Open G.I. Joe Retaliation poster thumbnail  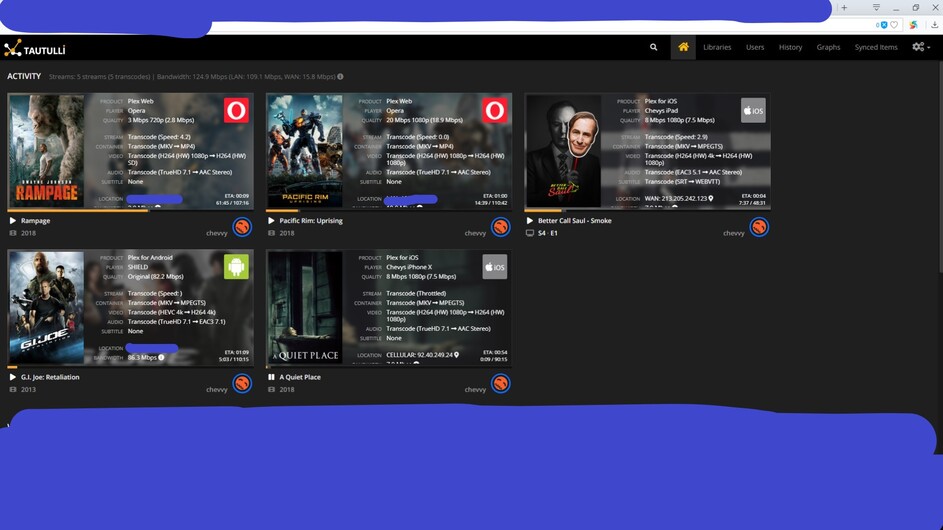pos(47,307)
